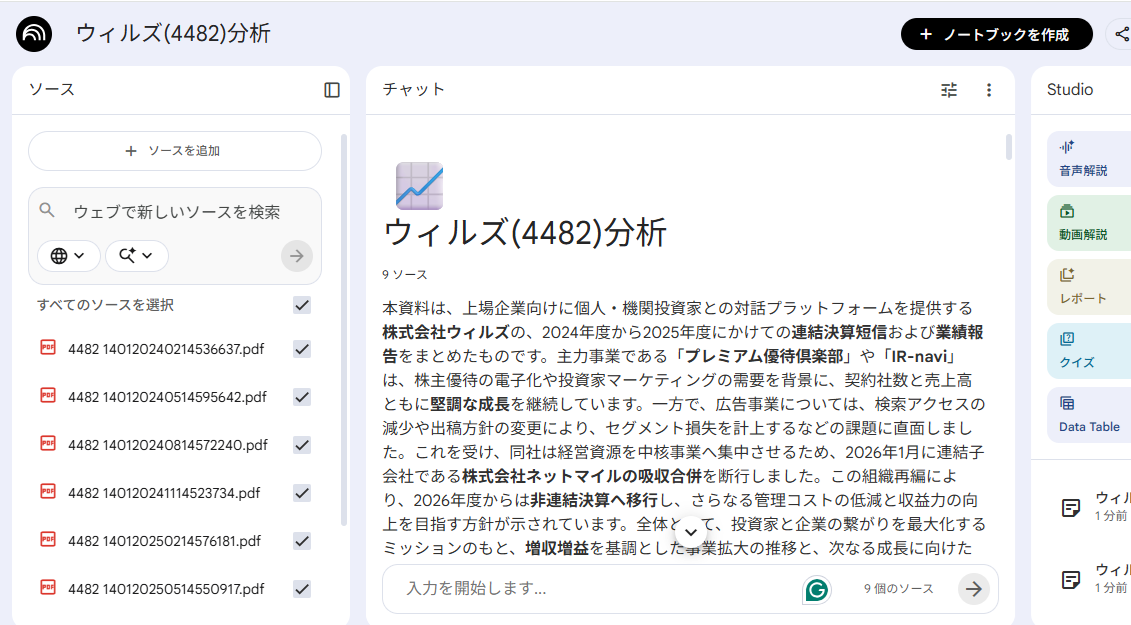Uncheck the 4482 140120250214576181.pdf source
The height and width of the screenshot is (625, 1131).
pos(301,541)
